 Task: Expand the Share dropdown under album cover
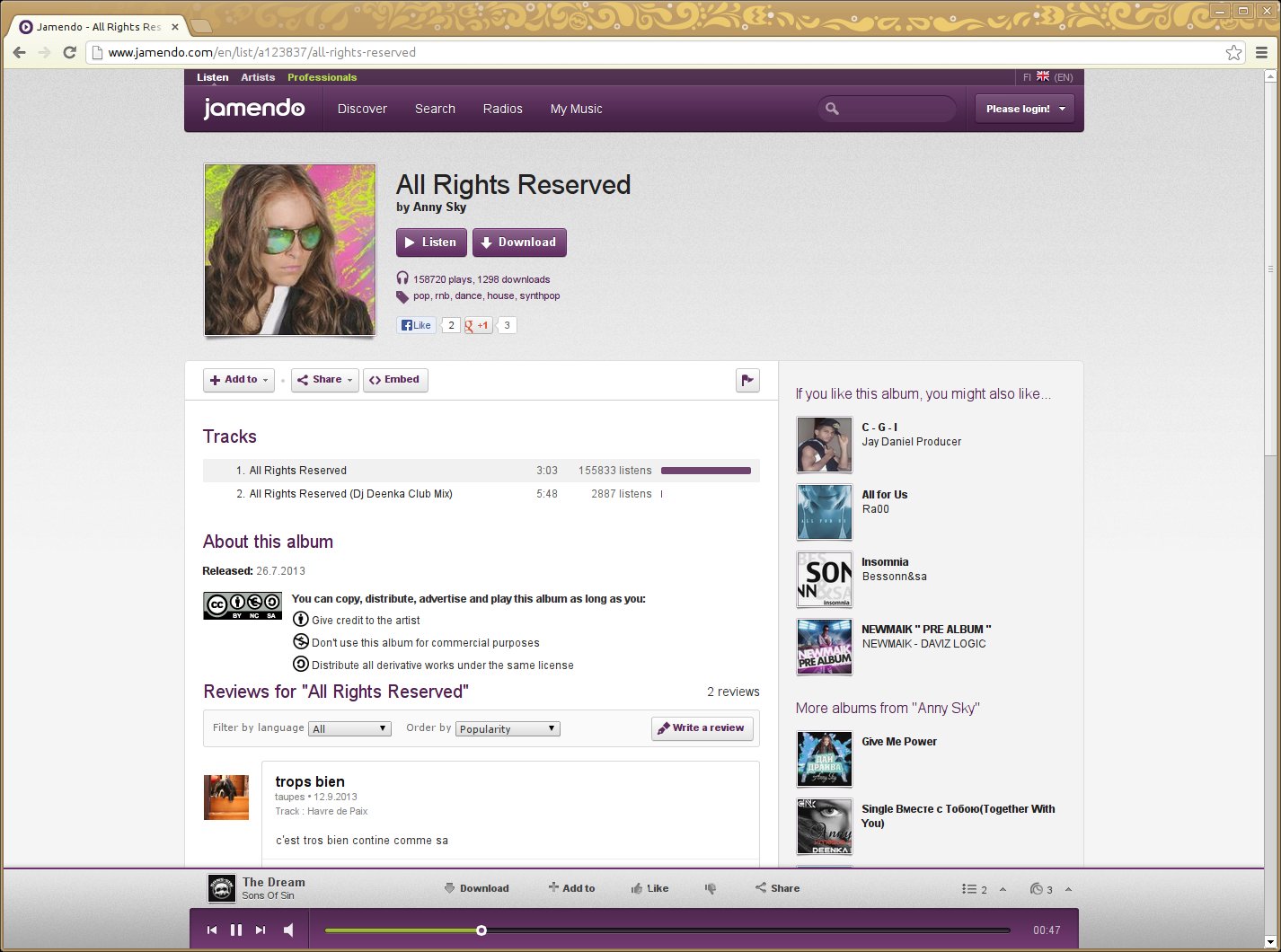click(325, 380)
